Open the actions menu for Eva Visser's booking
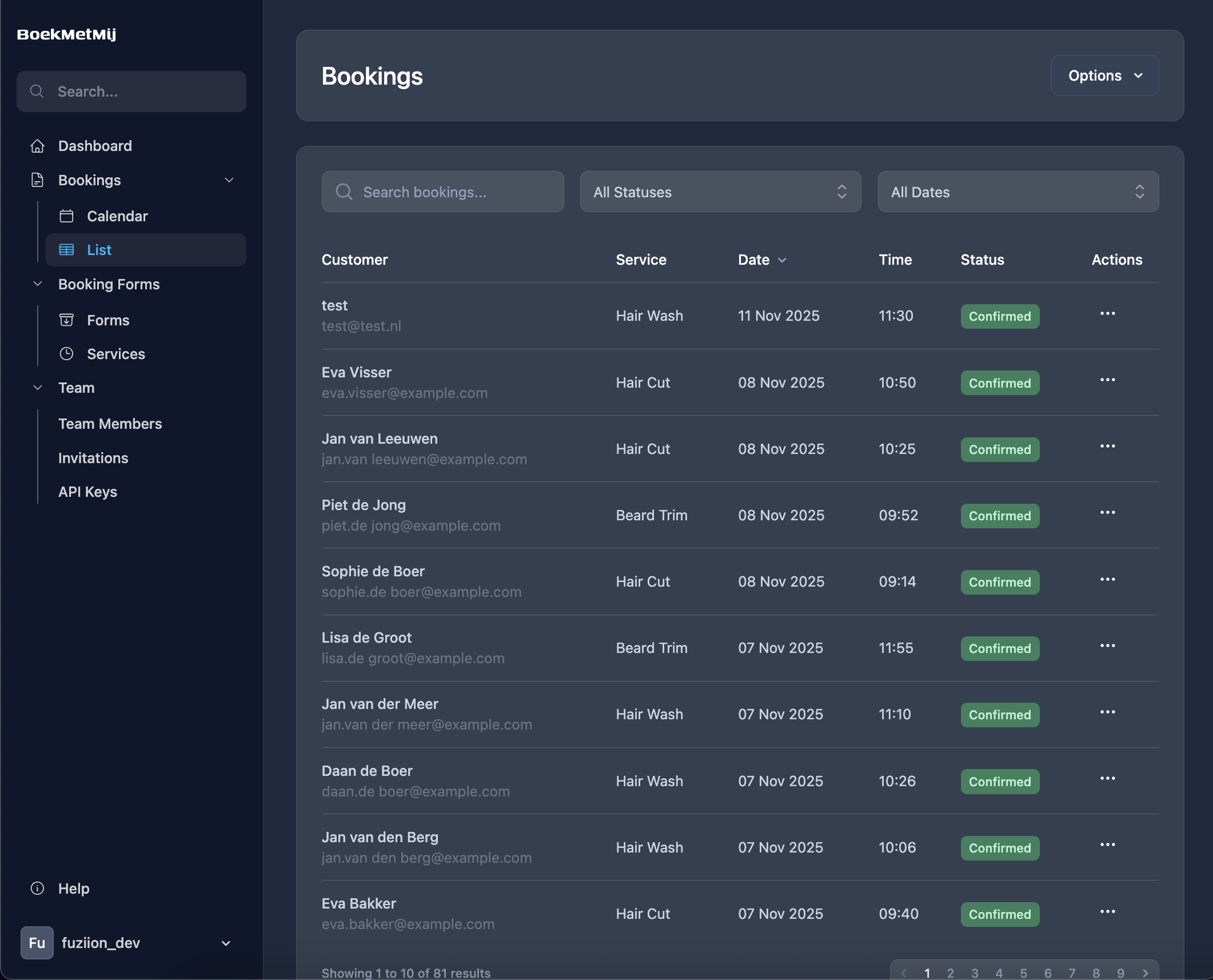The image size is (1213, 980). (x=1108, y=379)
